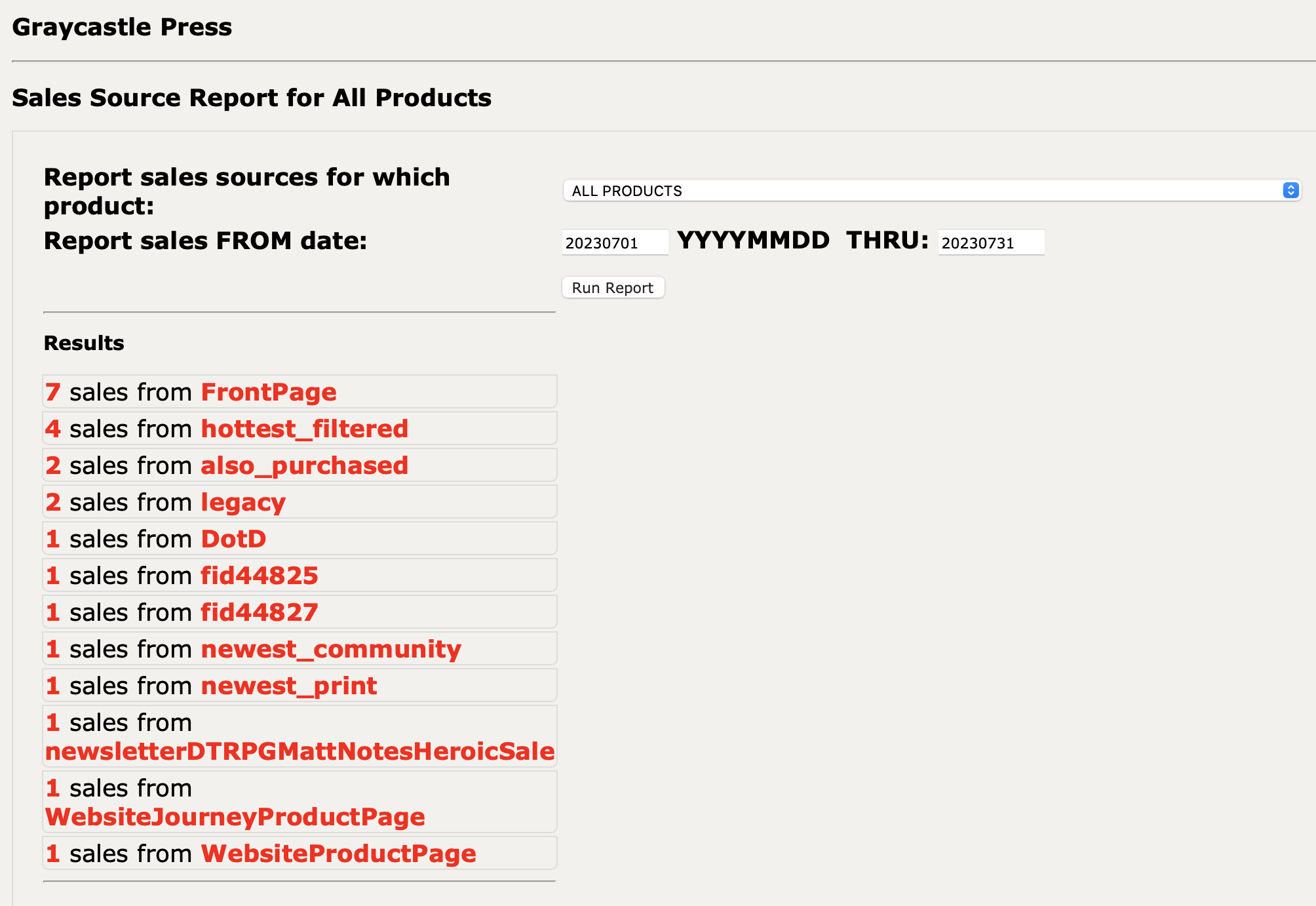The width and height of the screenshot is (1316, 906).
Task: Click the fid44827 source link
Action: 259,612
